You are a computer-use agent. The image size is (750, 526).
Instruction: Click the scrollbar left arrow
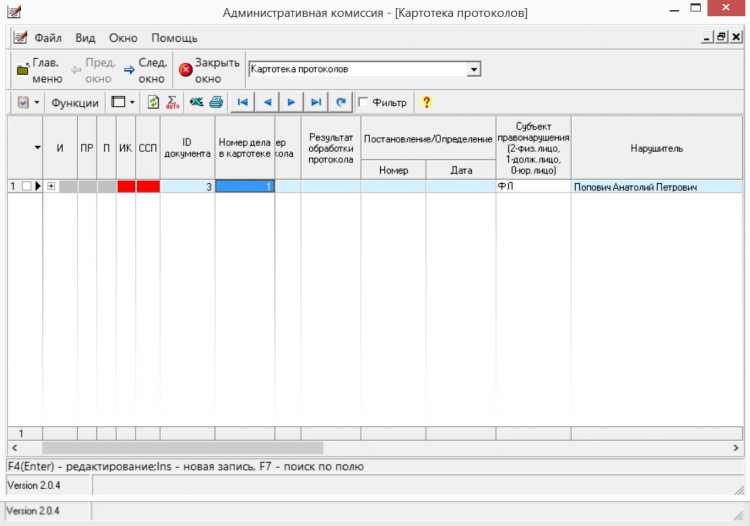coord(15,448)
